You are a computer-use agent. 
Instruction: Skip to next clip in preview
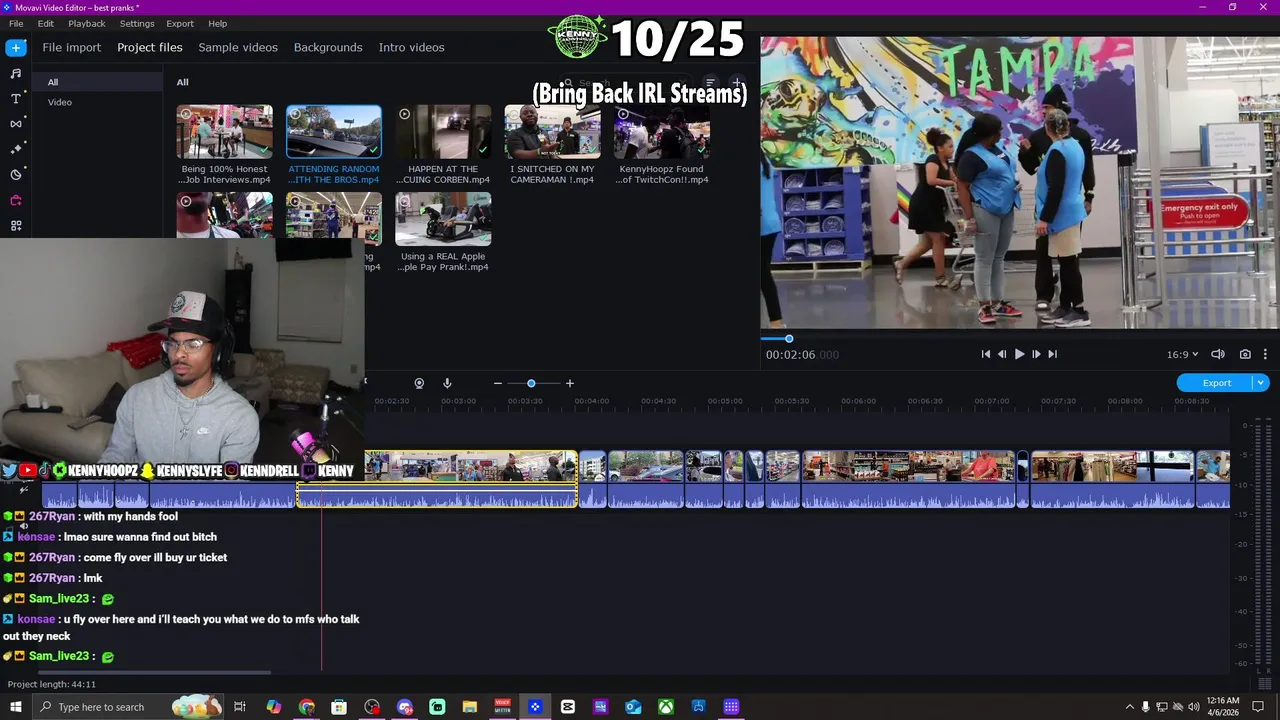click(1052, 354)
